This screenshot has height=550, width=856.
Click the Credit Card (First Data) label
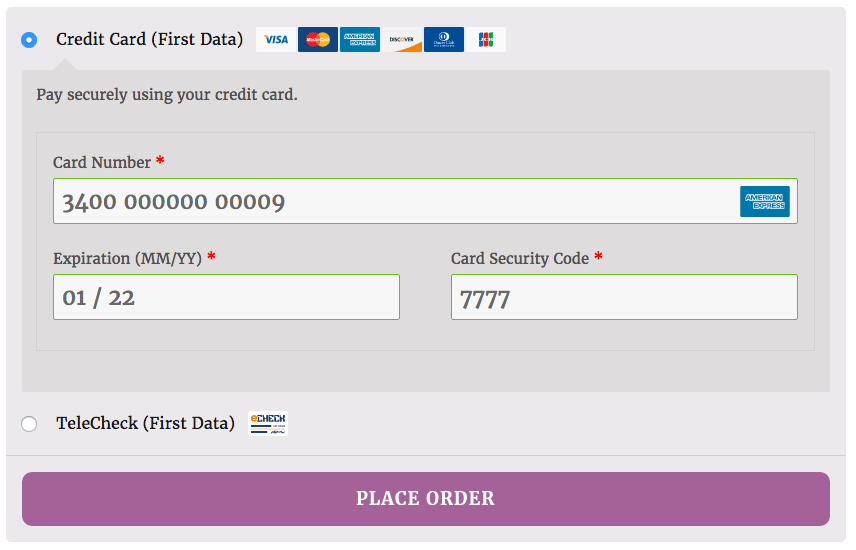point(149,40)
